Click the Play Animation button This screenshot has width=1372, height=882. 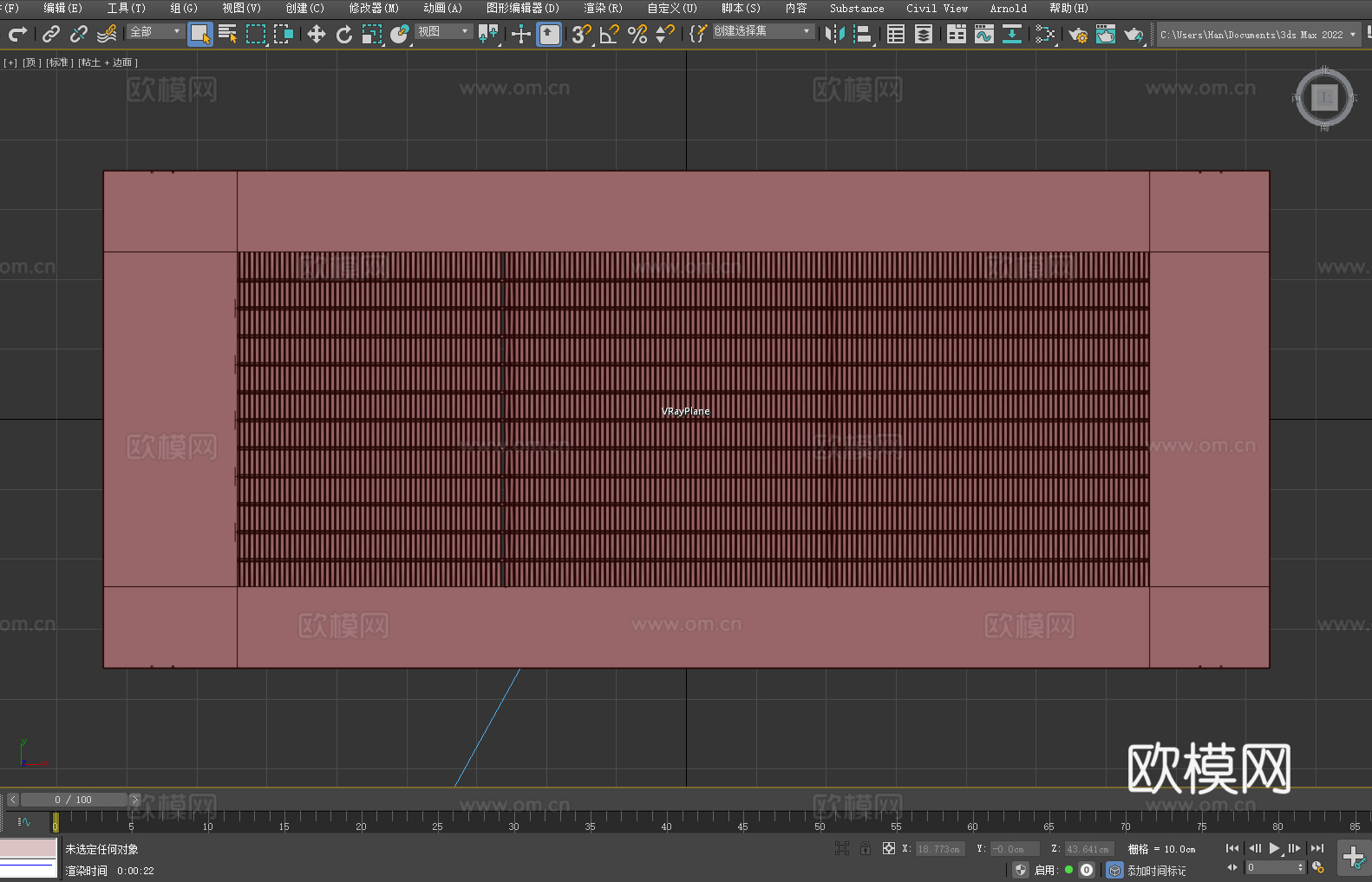[1275, 848]
